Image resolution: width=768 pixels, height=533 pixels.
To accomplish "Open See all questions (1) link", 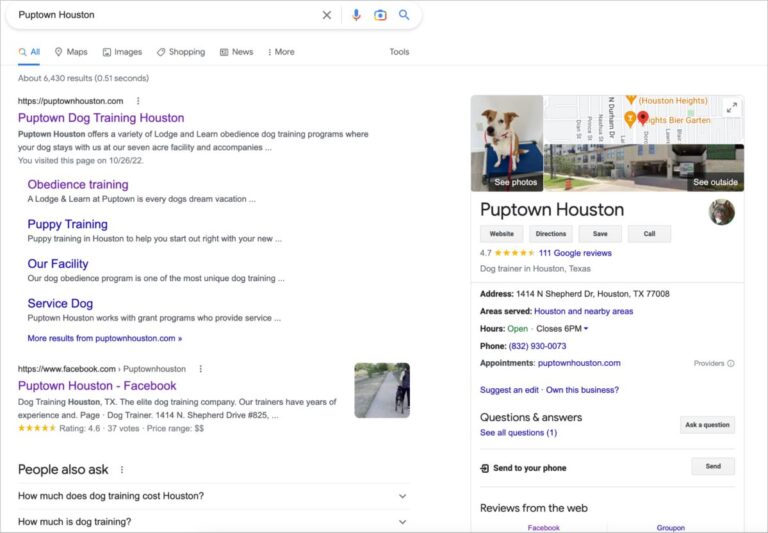I will (x=518, y=433).
